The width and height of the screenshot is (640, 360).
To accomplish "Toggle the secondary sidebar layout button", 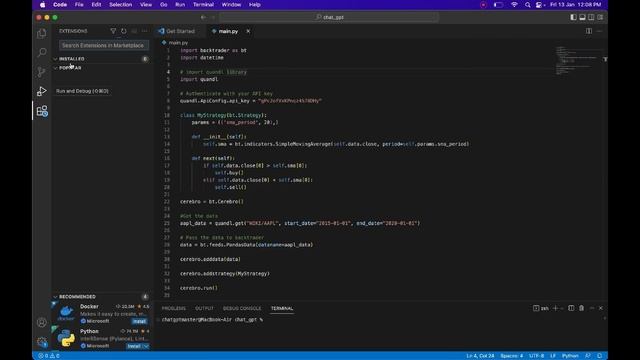I will (591, 17).
